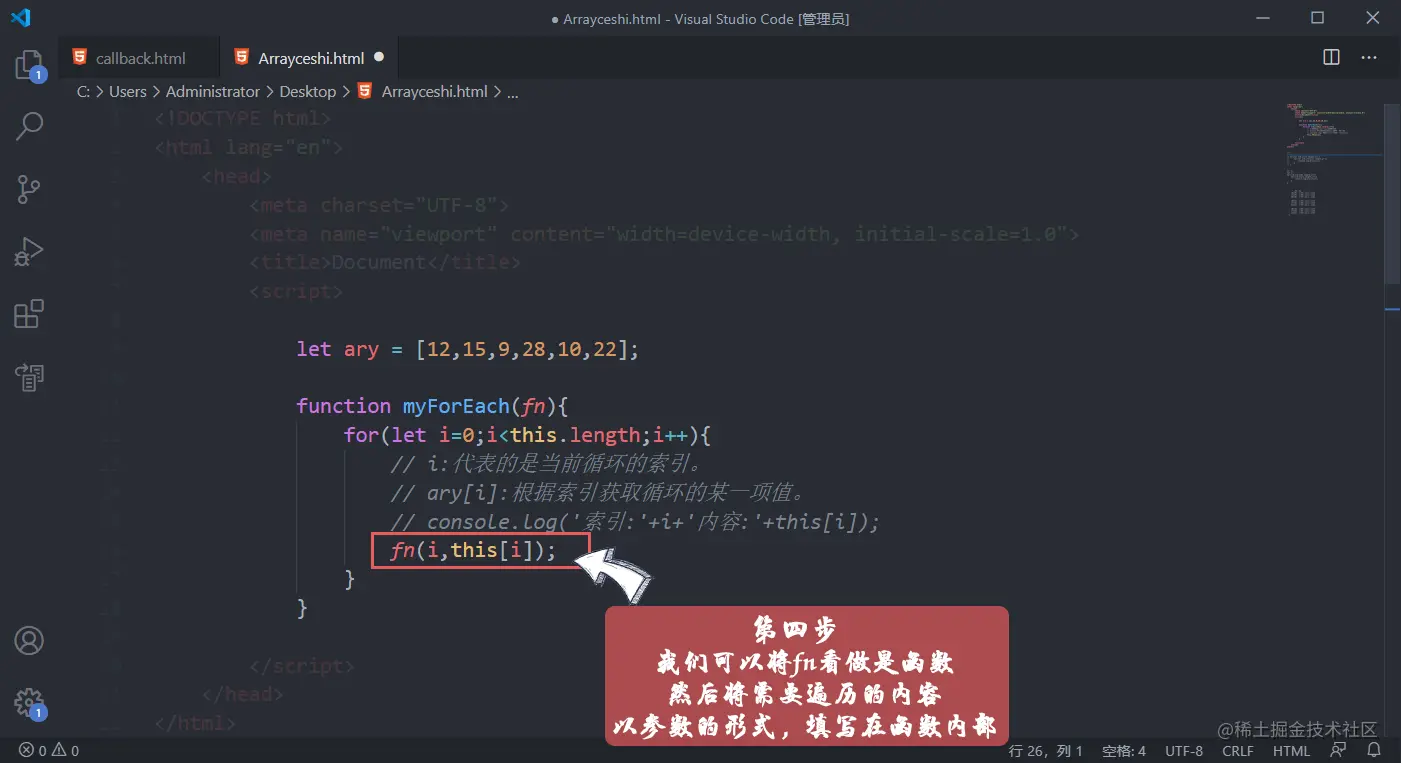Open the Search view

pos(27,126)
